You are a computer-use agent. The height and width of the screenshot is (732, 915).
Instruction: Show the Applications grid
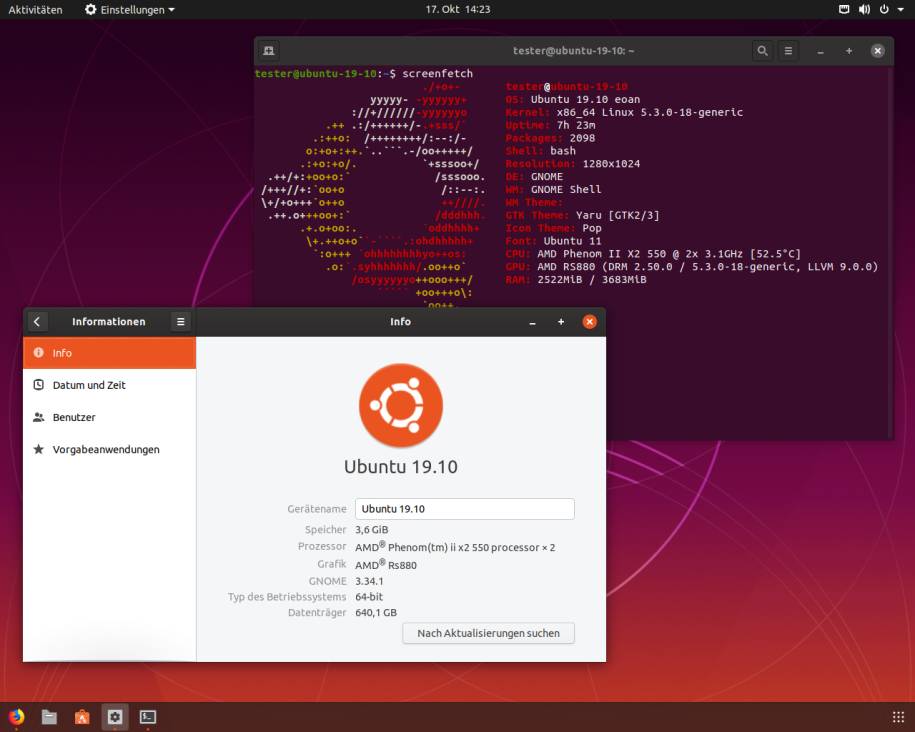pyautogui.click(x=897, y=715)
